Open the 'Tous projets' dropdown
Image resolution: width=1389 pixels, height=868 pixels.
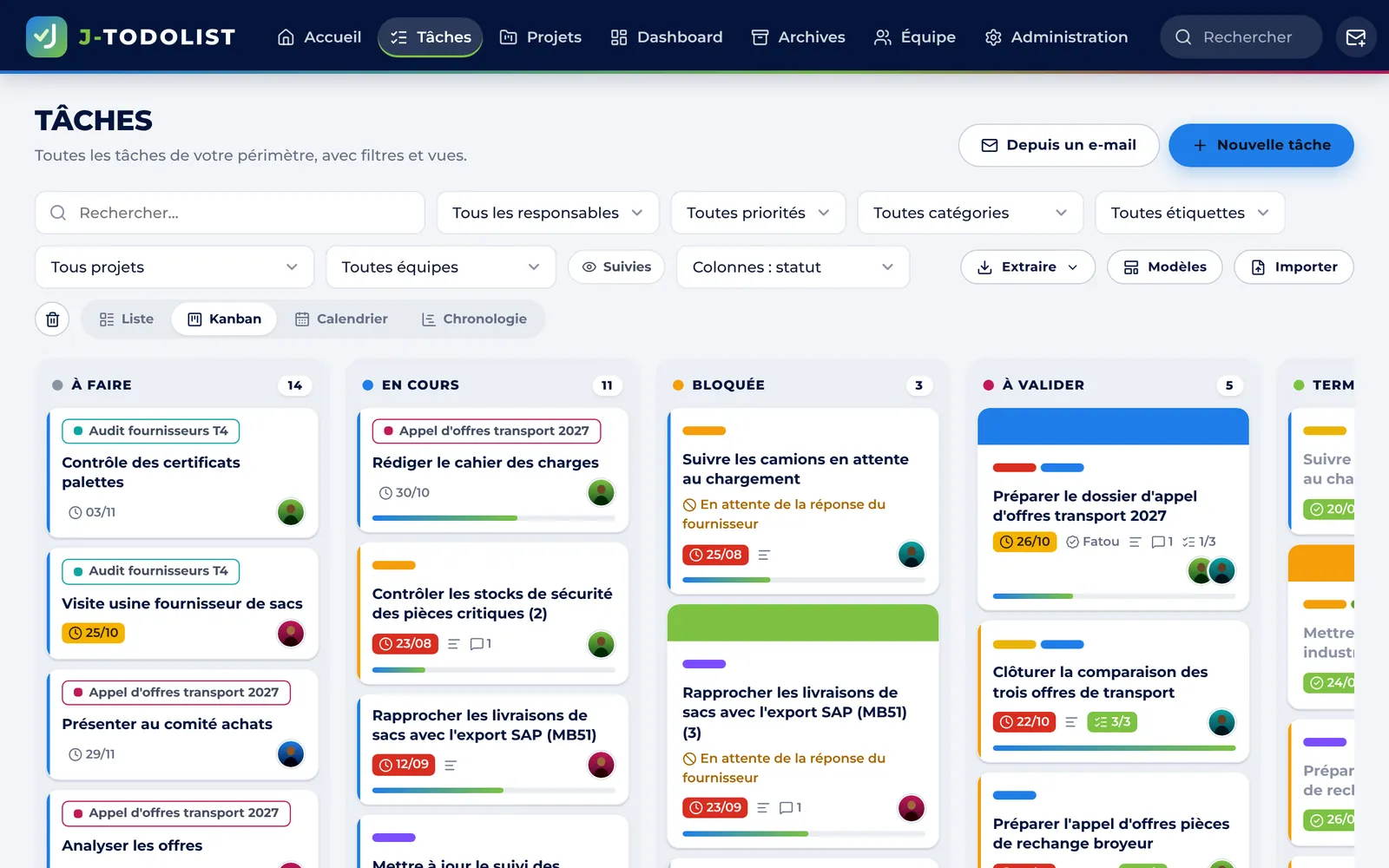pyautogui.click(x=174, y=267)
